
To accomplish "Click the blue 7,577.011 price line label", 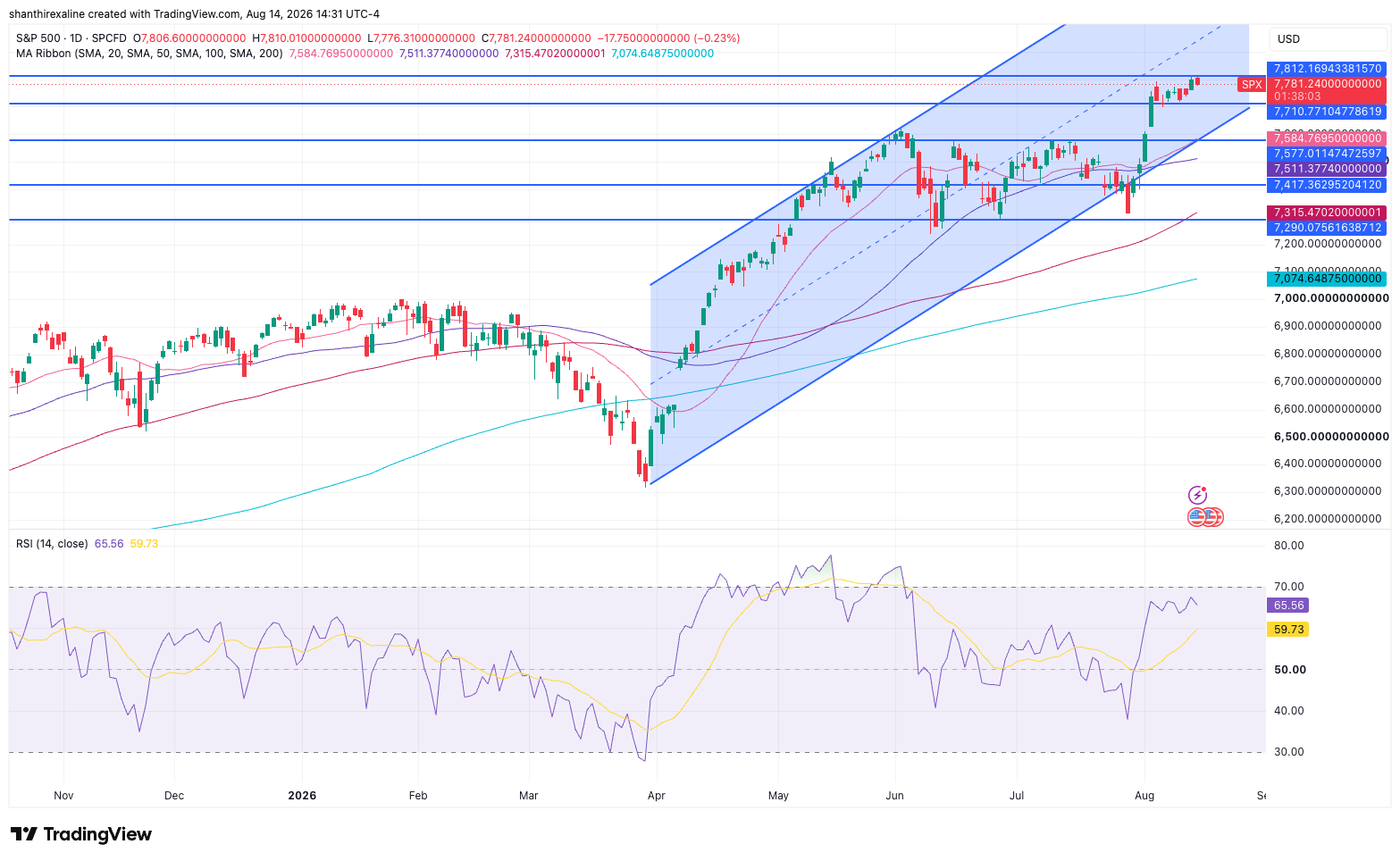I will point(1327,154).
